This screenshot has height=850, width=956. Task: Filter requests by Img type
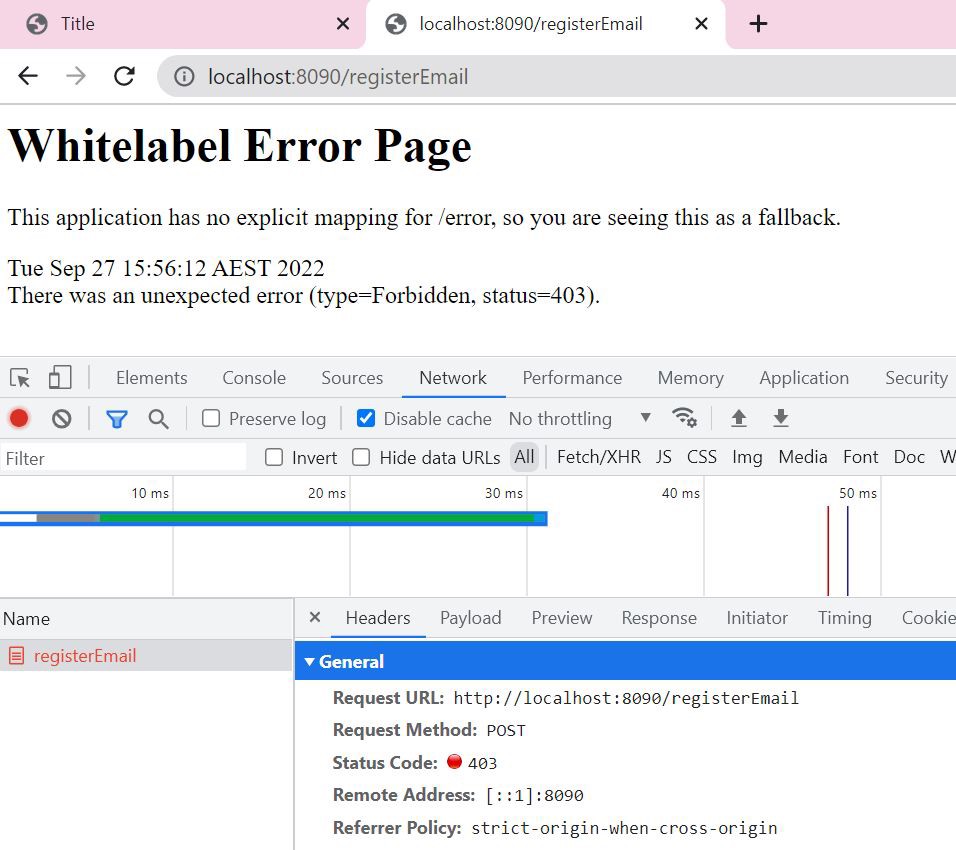747,457
